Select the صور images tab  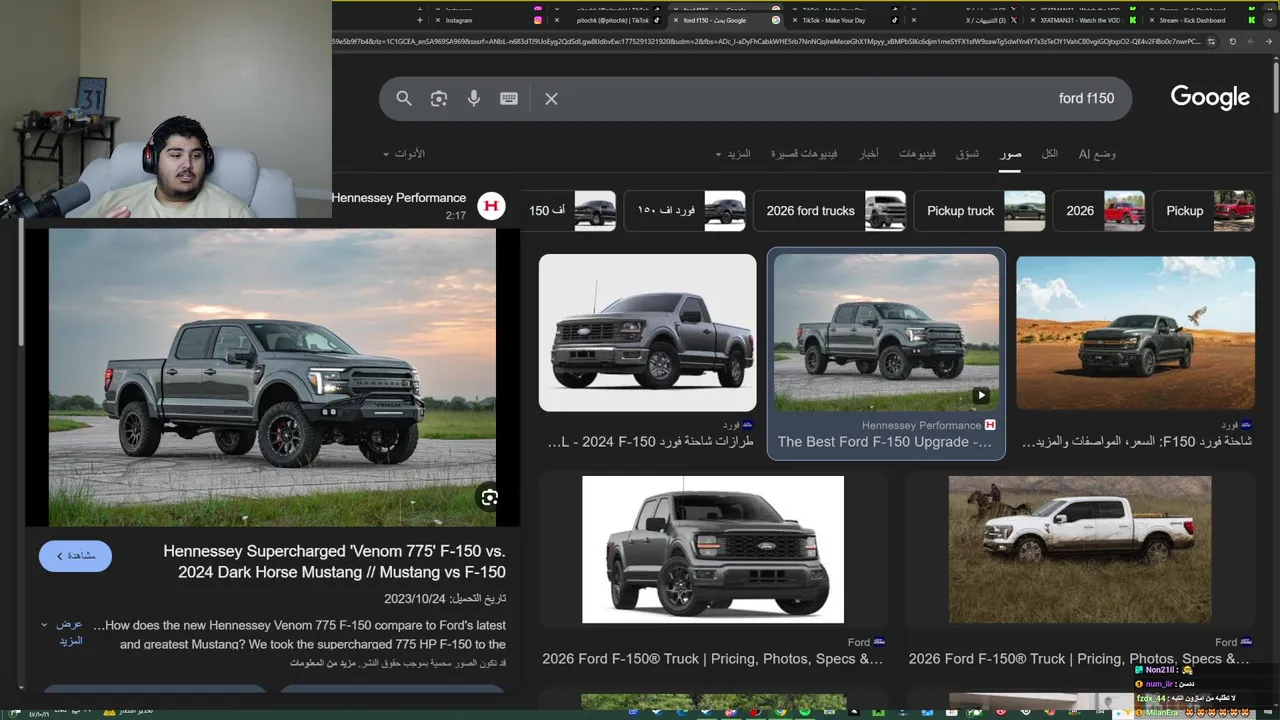pos(1010,154)
